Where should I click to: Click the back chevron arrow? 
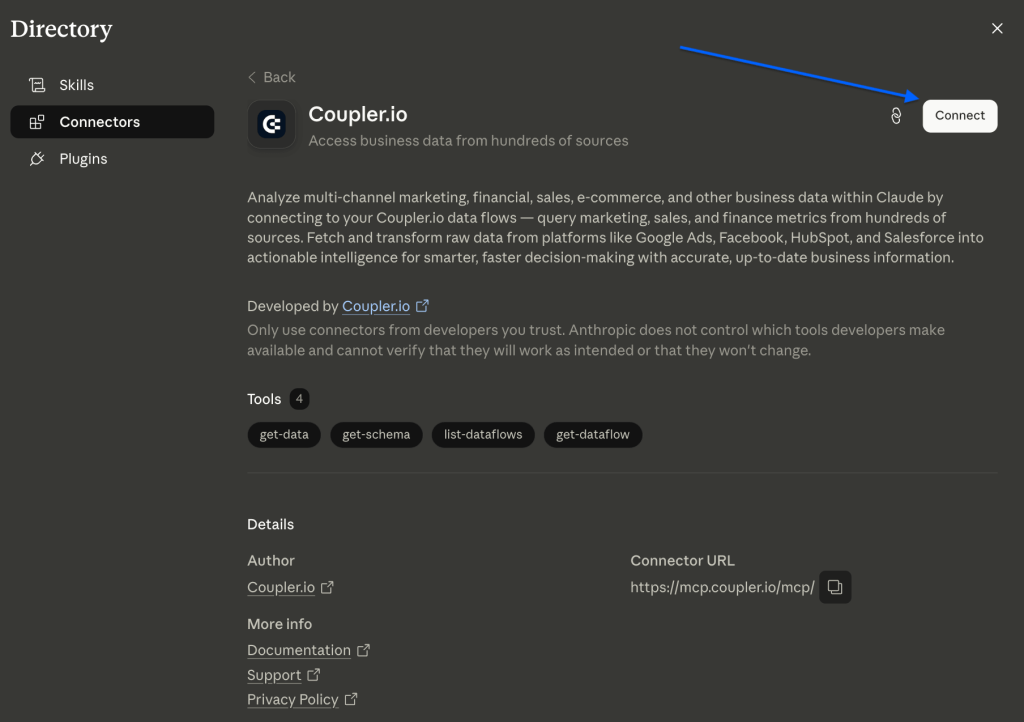[x=252, y=77]
